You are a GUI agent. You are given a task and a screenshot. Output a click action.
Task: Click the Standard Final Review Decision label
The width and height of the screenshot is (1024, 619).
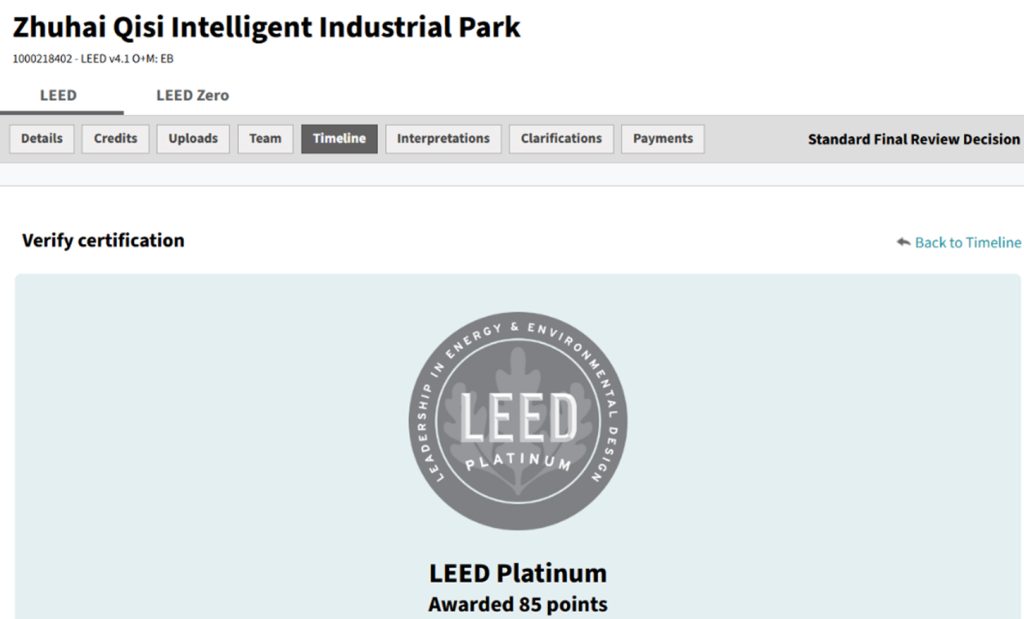pos(913,140)
